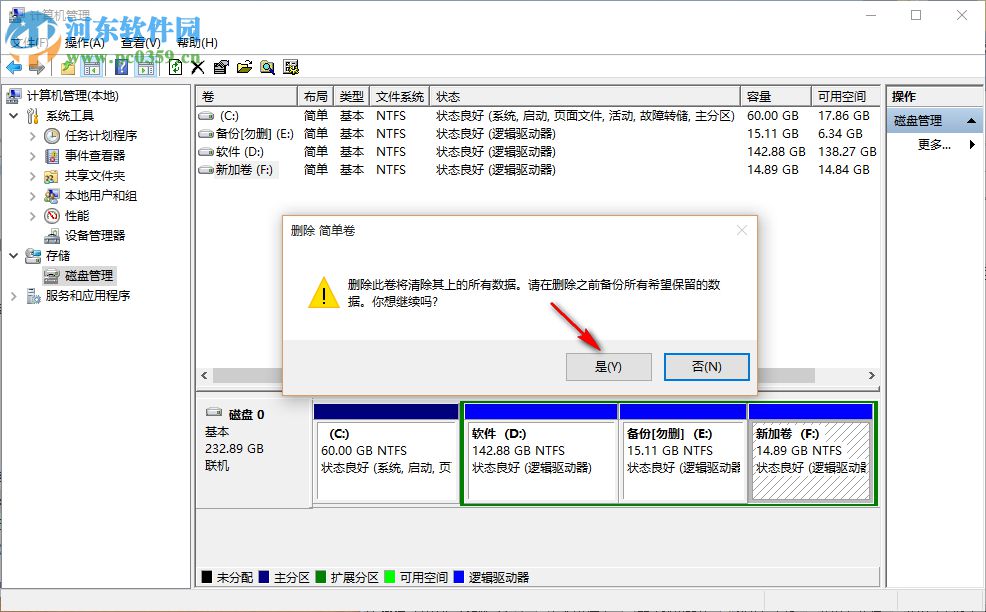Click the horizontal scrollbar left arrow

(204, 376)
